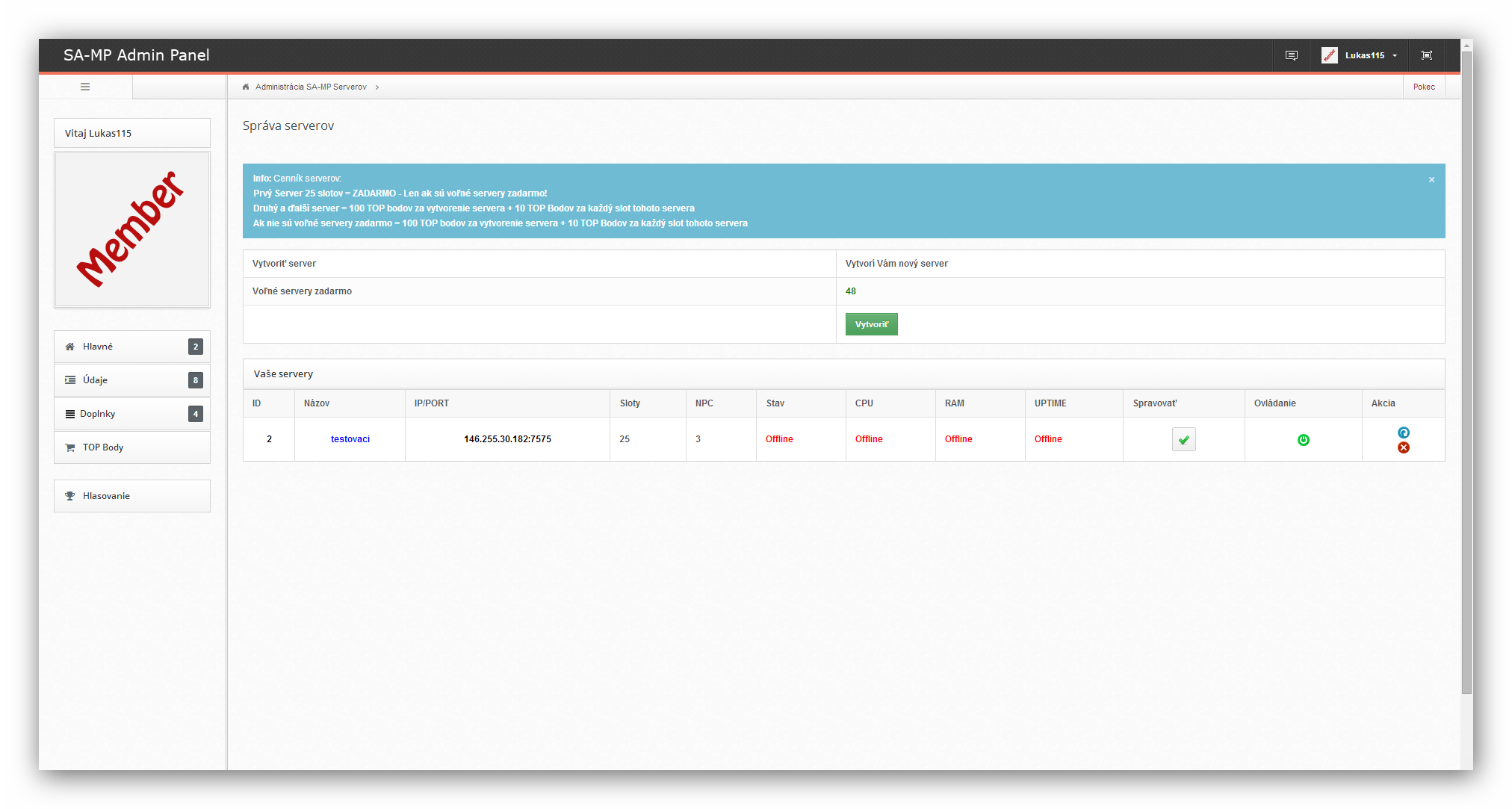Click the green Vytvoriť button

(x=871, y=324)
